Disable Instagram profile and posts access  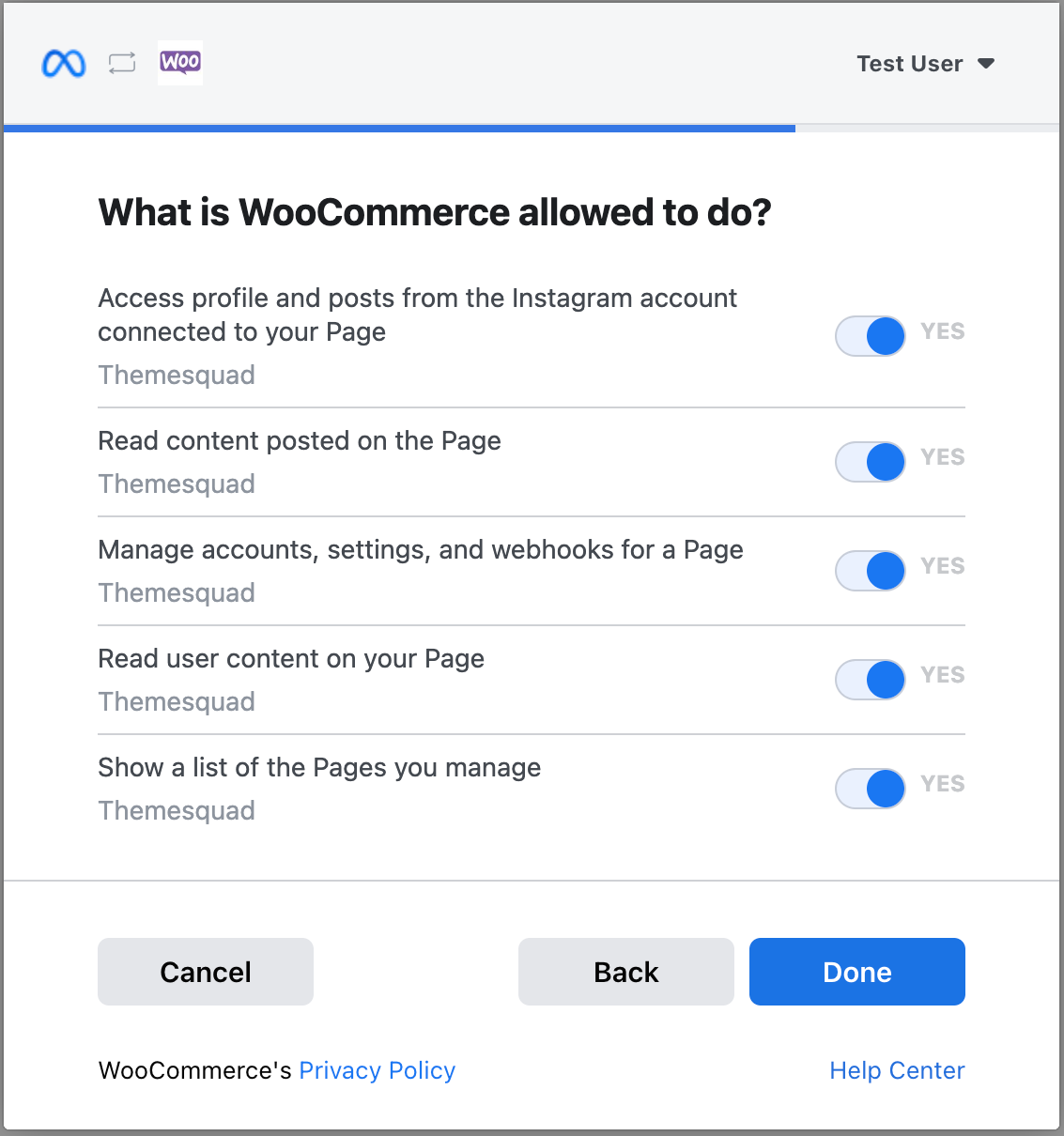(870, 335)
